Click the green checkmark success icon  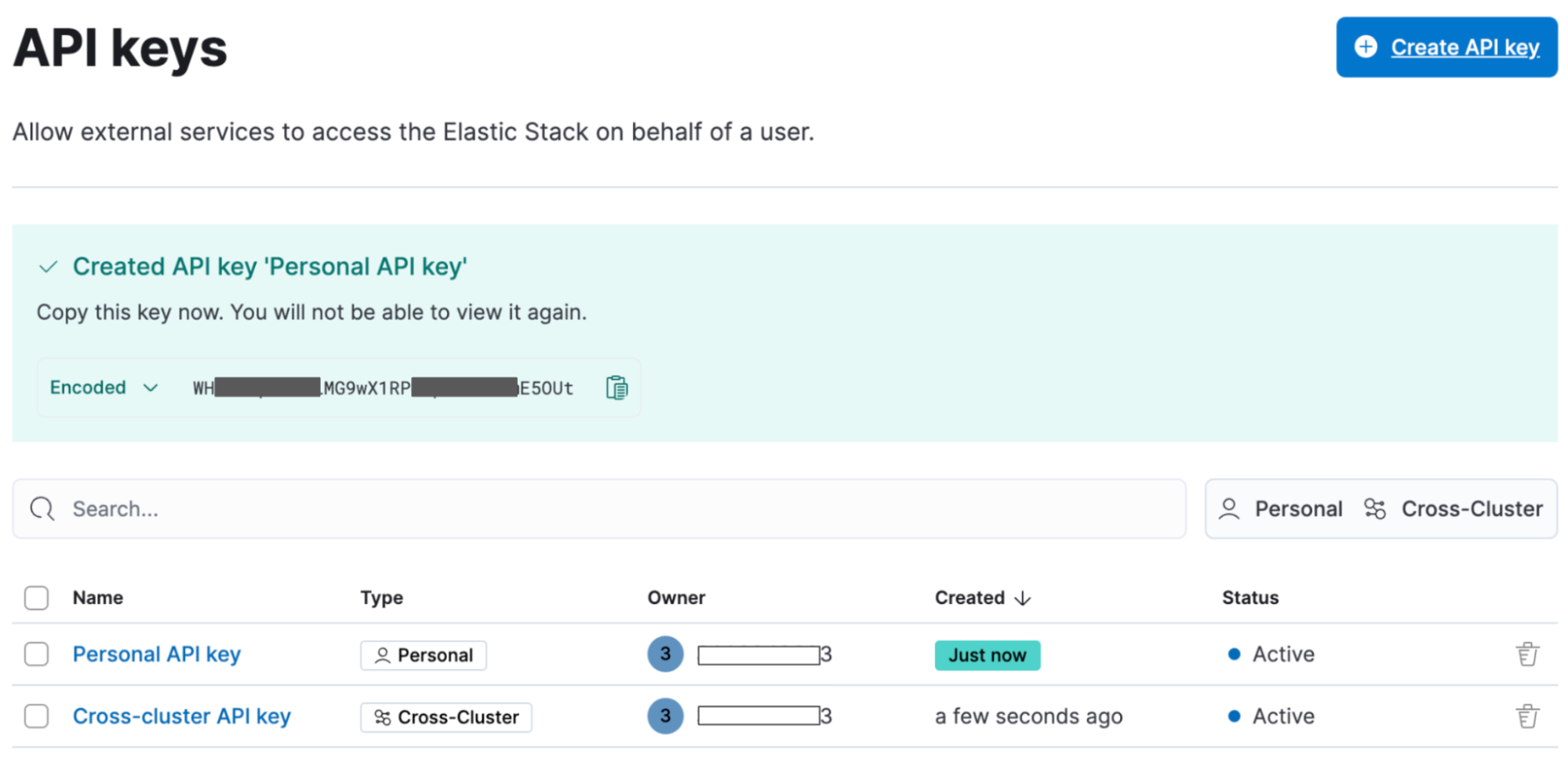click(x=48, y=266)
